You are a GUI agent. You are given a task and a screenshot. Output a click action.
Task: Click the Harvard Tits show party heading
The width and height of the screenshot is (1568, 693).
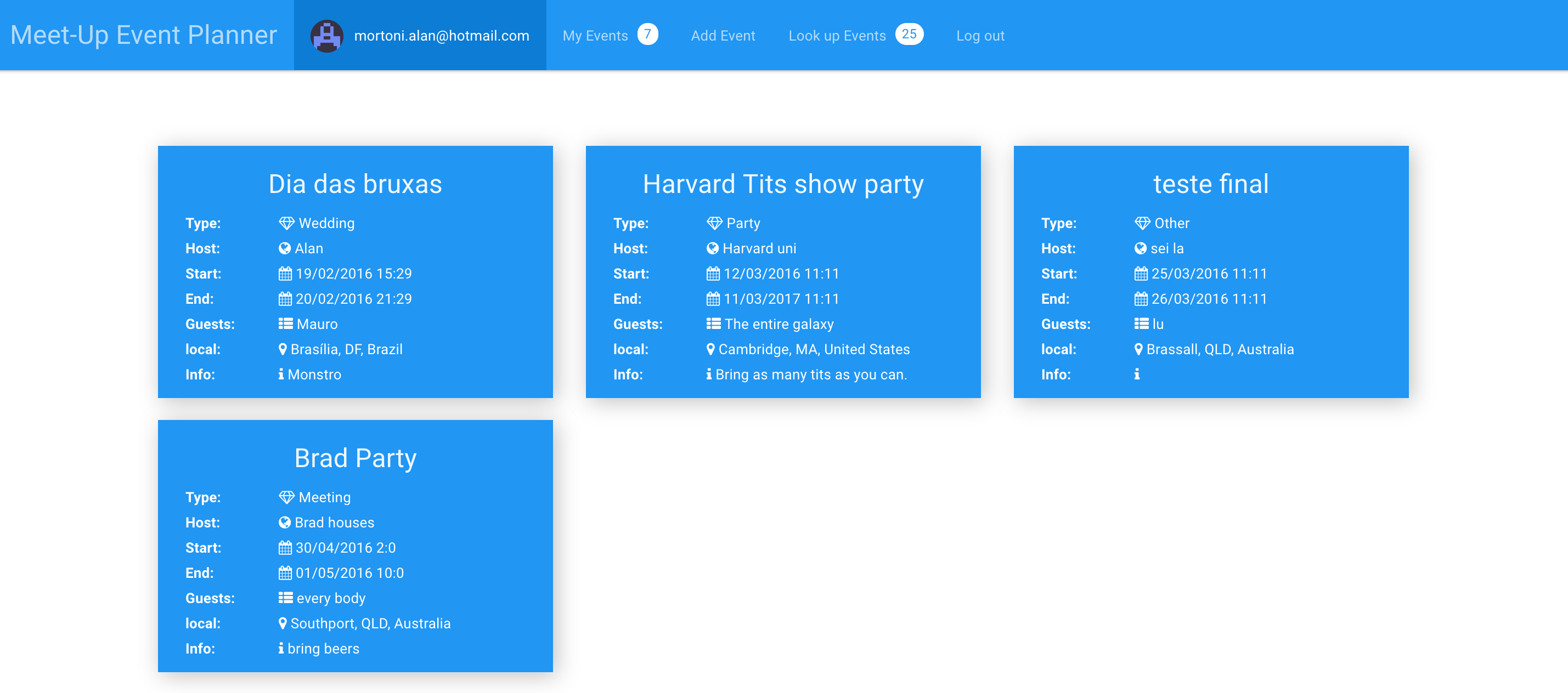(x=783, y=184)
